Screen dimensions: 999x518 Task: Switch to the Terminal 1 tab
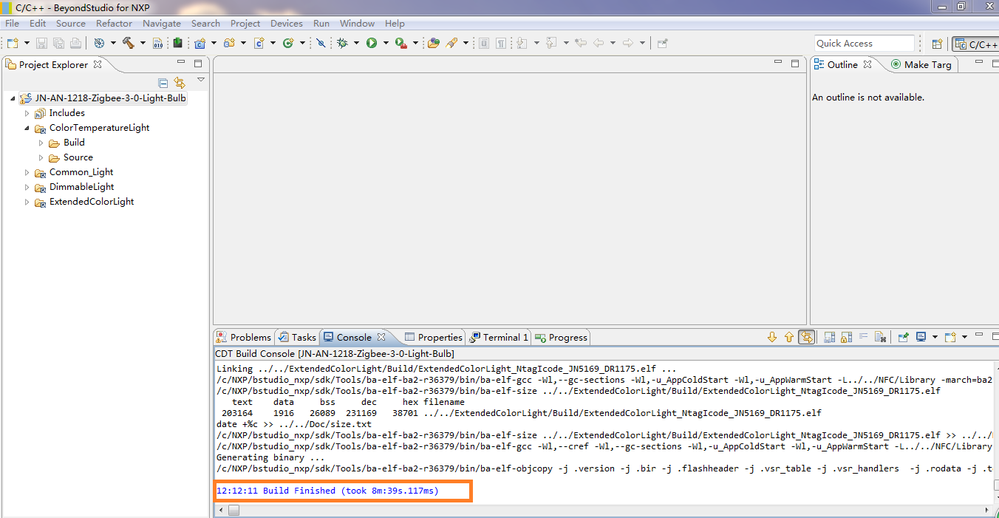pyautogui.click(x=500, y=337)
